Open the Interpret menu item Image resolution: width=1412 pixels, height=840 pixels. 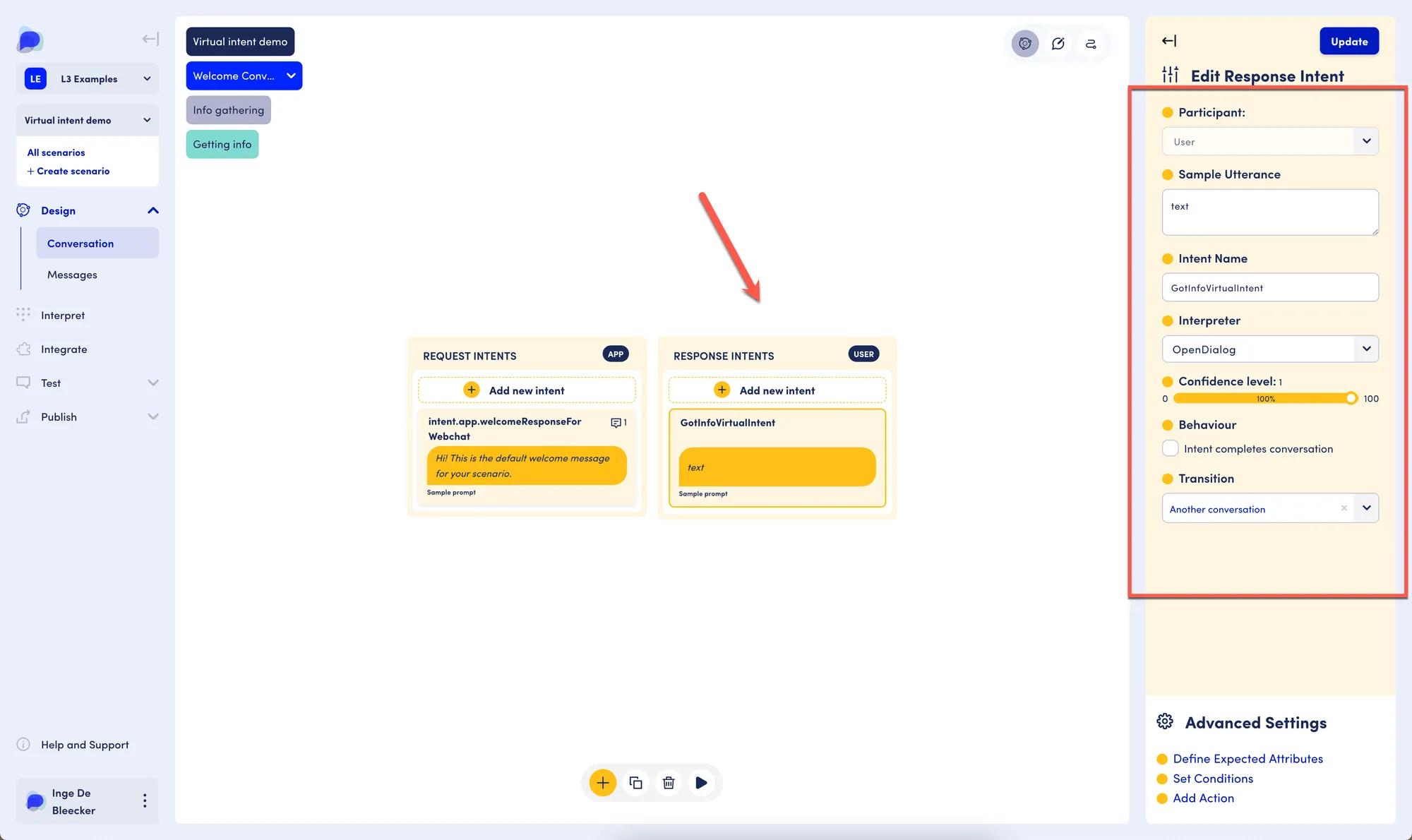(63, 315)
